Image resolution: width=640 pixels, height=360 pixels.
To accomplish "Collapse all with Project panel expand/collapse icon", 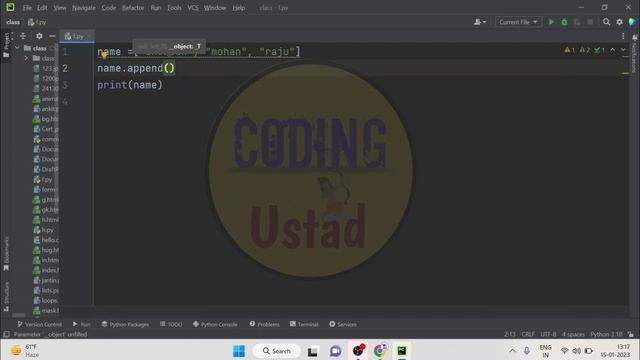I will [x=23, y=36].
